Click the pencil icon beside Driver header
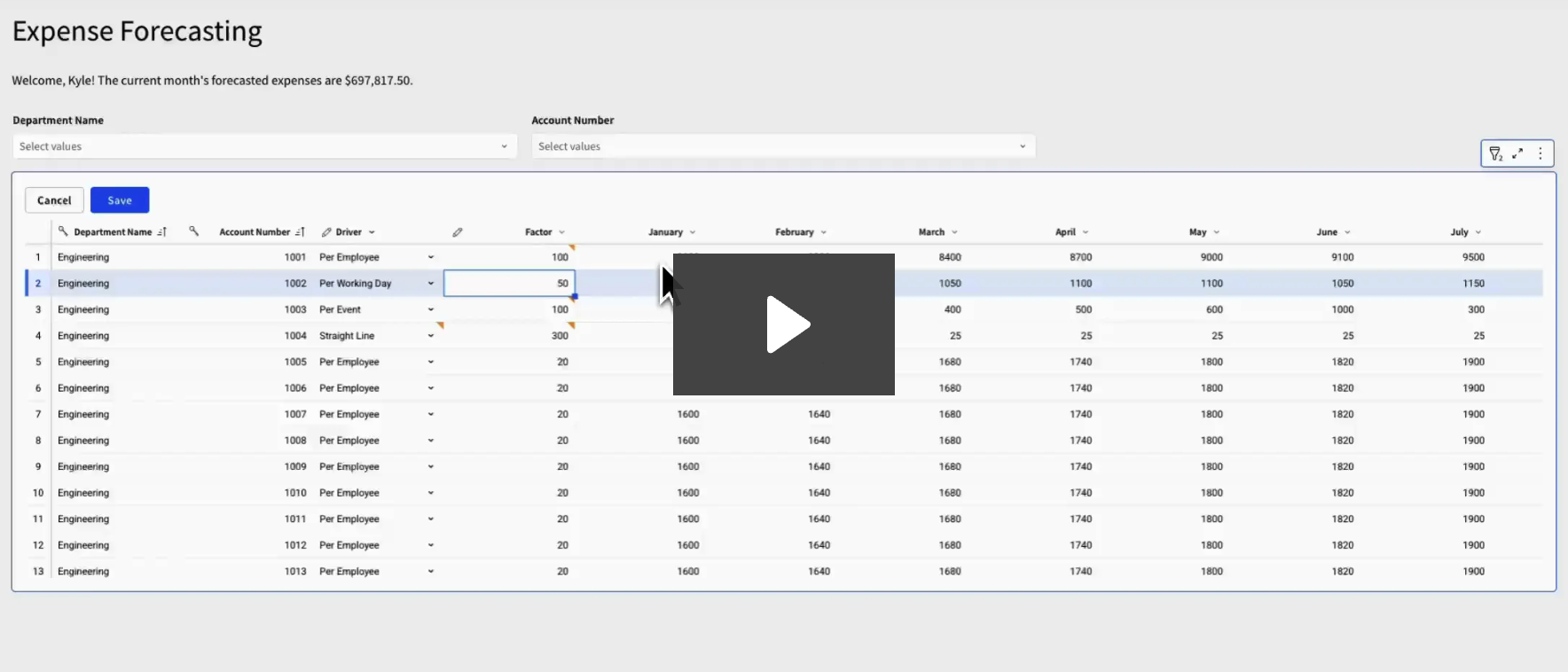The height and width of the screenshot is (672, 1568). click(326, 232)
